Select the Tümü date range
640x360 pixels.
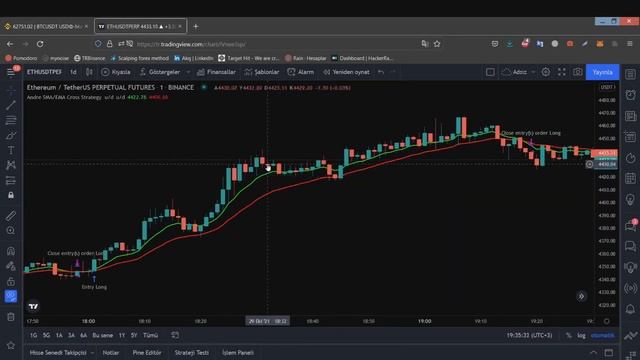[x=151, y=335]
